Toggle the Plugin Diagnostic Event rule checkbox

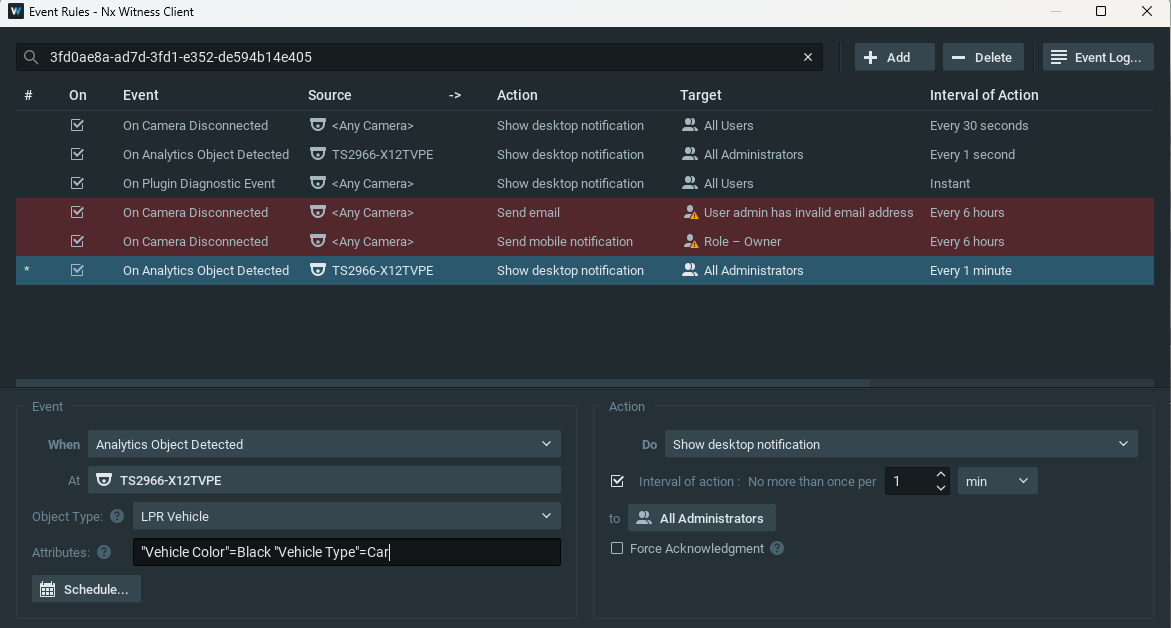(77, 184)
